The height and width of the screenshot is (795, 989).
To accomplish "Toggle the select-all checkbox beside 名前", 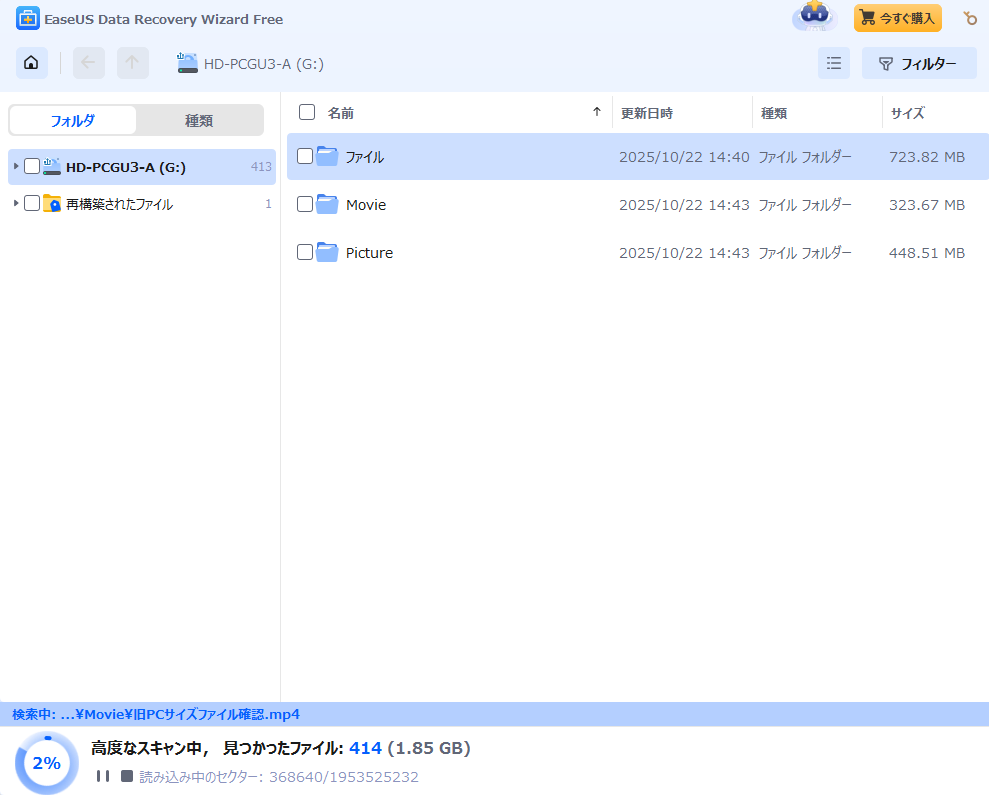I will coord(307,112).
